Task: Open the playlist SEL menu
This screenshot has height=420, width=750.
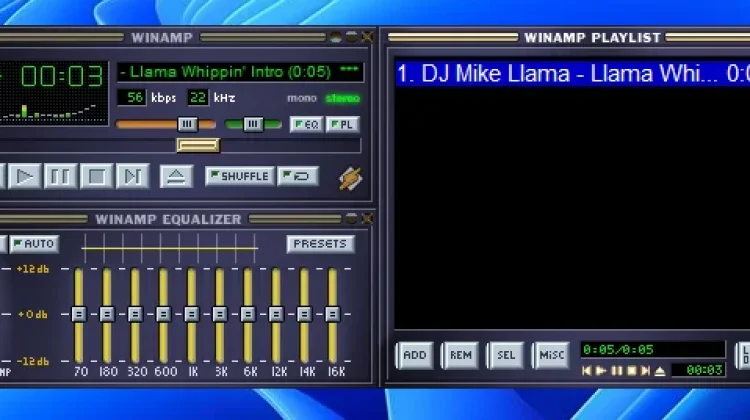Action: (x=506, y=355)
